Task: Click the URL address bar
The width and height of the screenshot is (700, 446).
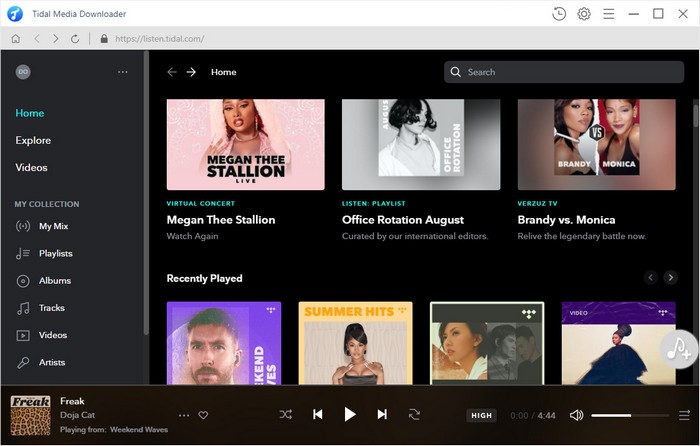Action: [x=159, y=39]
